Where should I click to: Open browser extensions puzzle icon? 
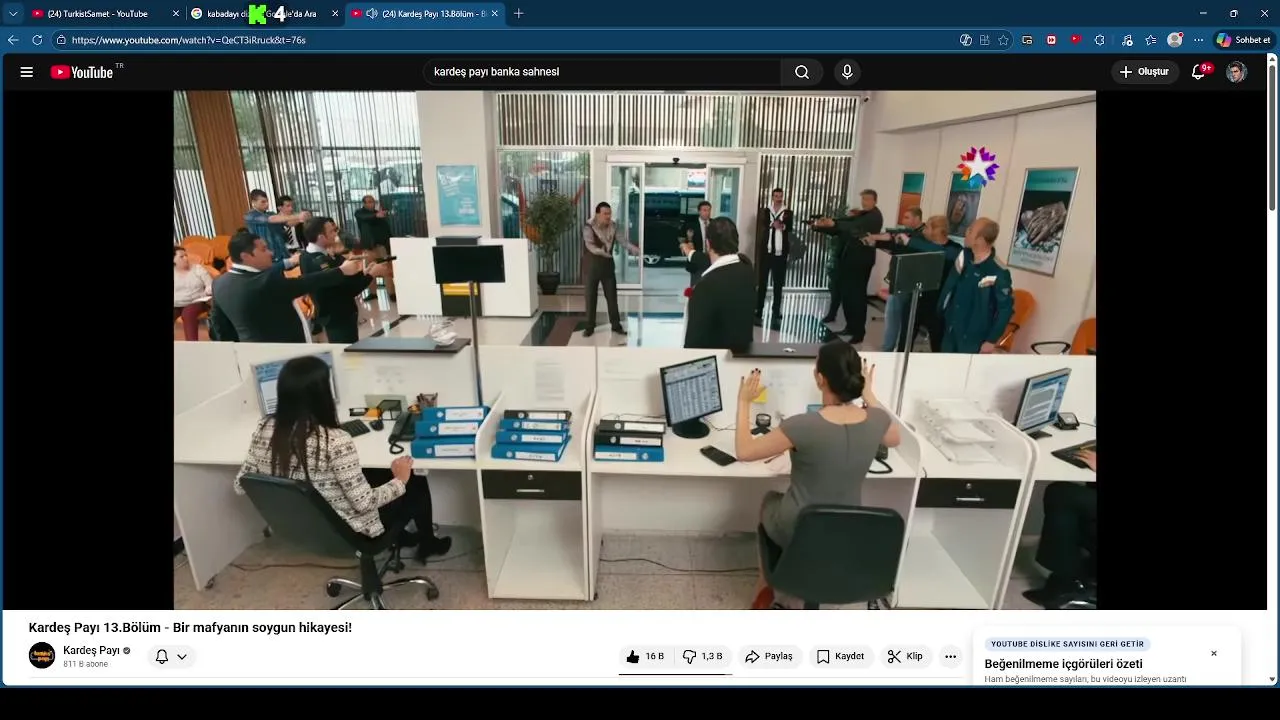[1100, 40]
